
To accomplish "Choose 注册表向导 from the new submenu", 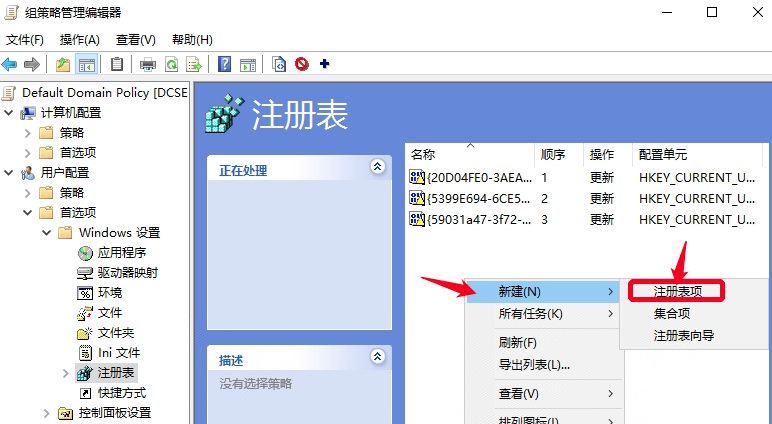I will coord(684,336).
